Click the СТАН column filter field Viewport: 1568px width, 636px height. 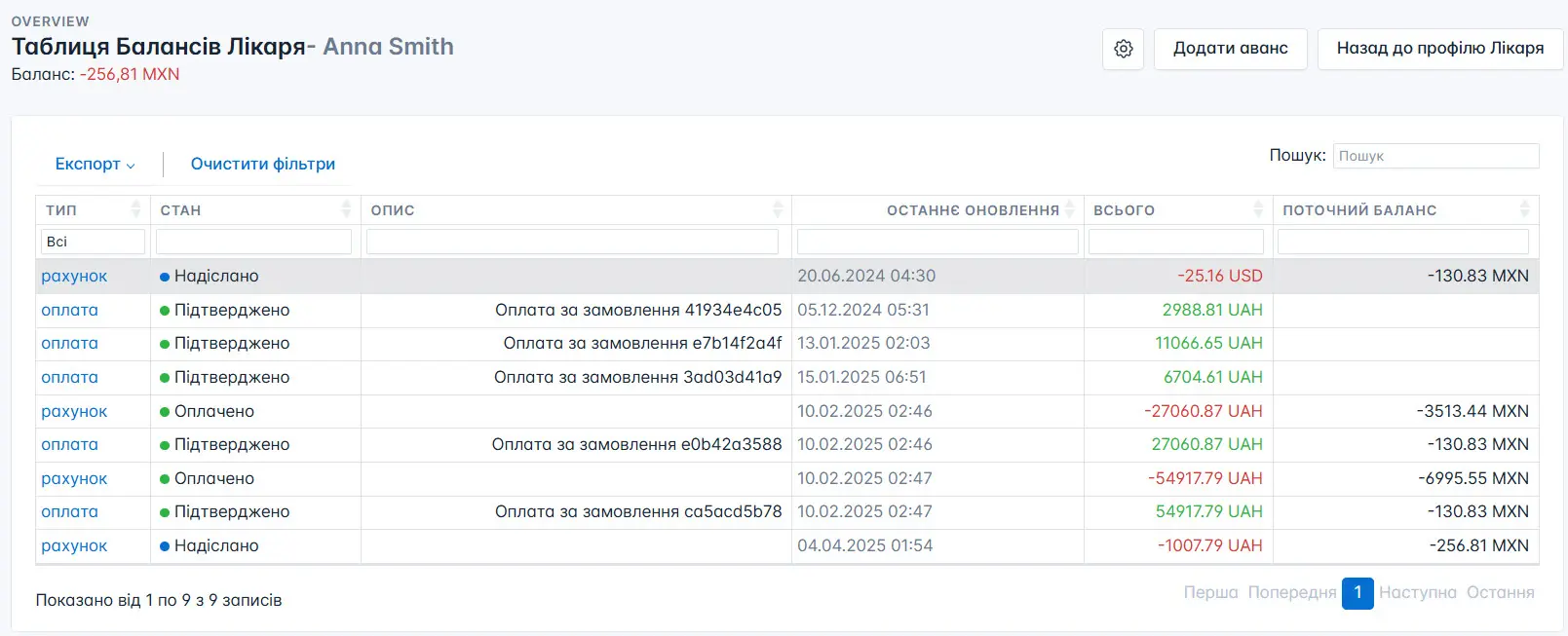pos(253,242)
